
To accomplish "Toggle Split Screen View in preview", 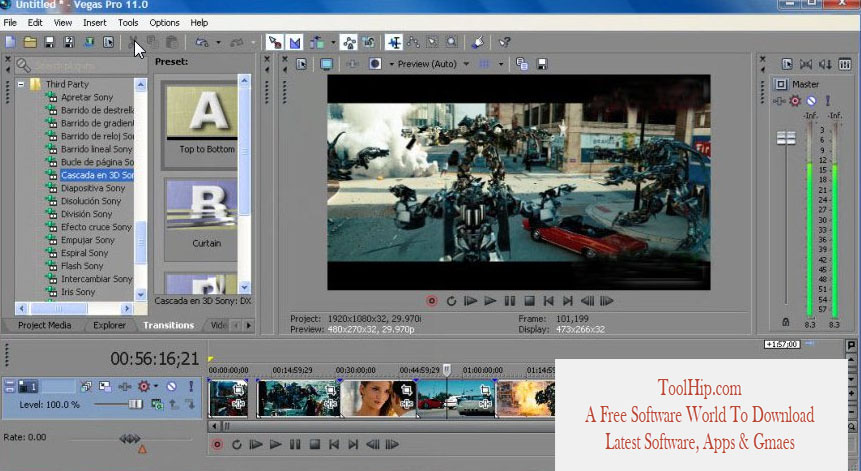I will [x=375, y=64].
